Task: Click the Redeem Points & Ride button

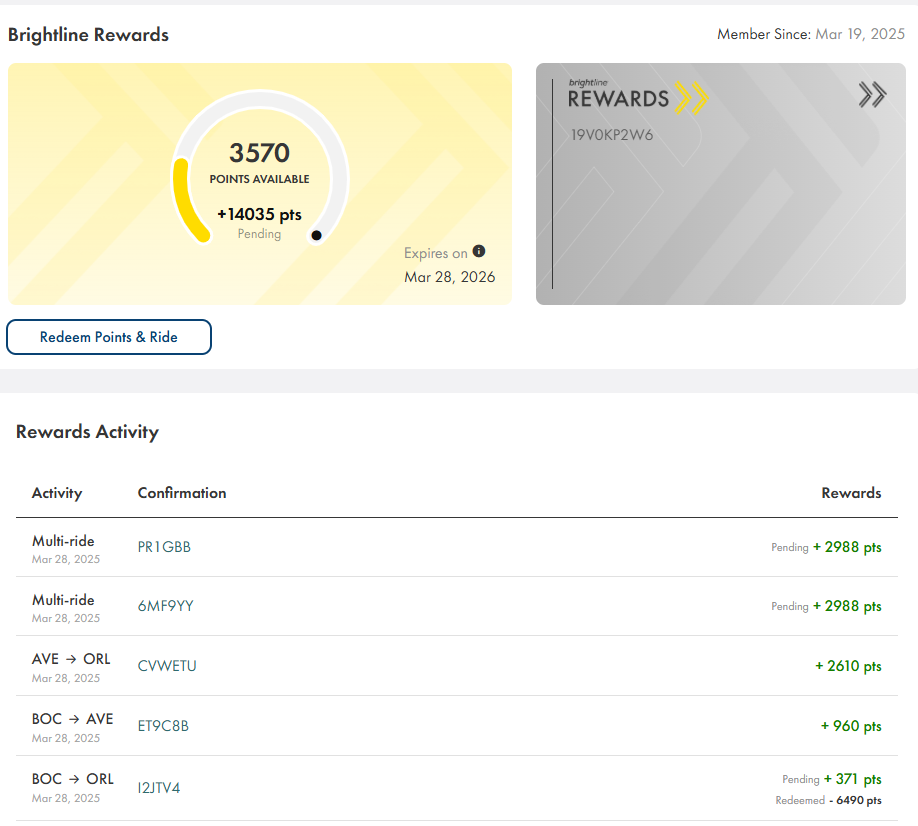Action: [109, 337]
